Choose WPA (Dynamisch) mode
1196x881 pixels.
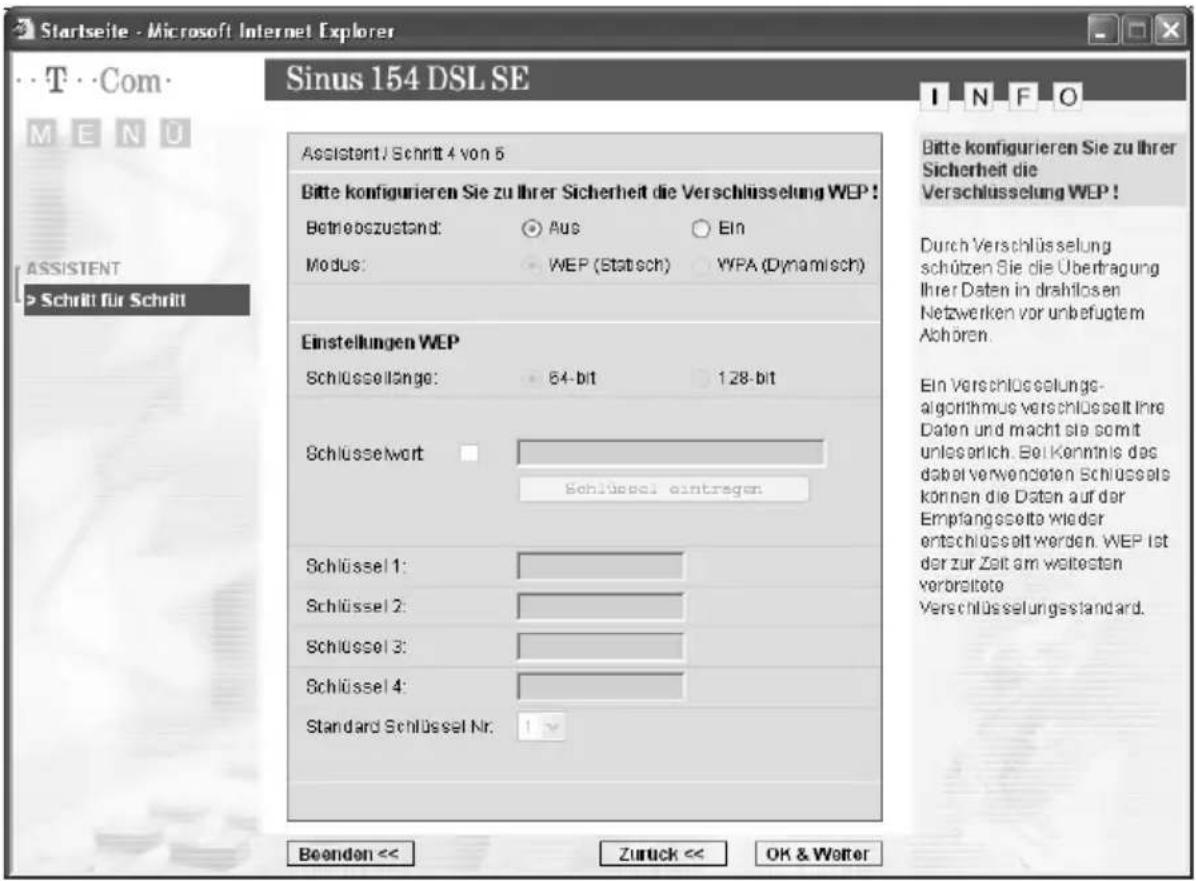point(700,265)
